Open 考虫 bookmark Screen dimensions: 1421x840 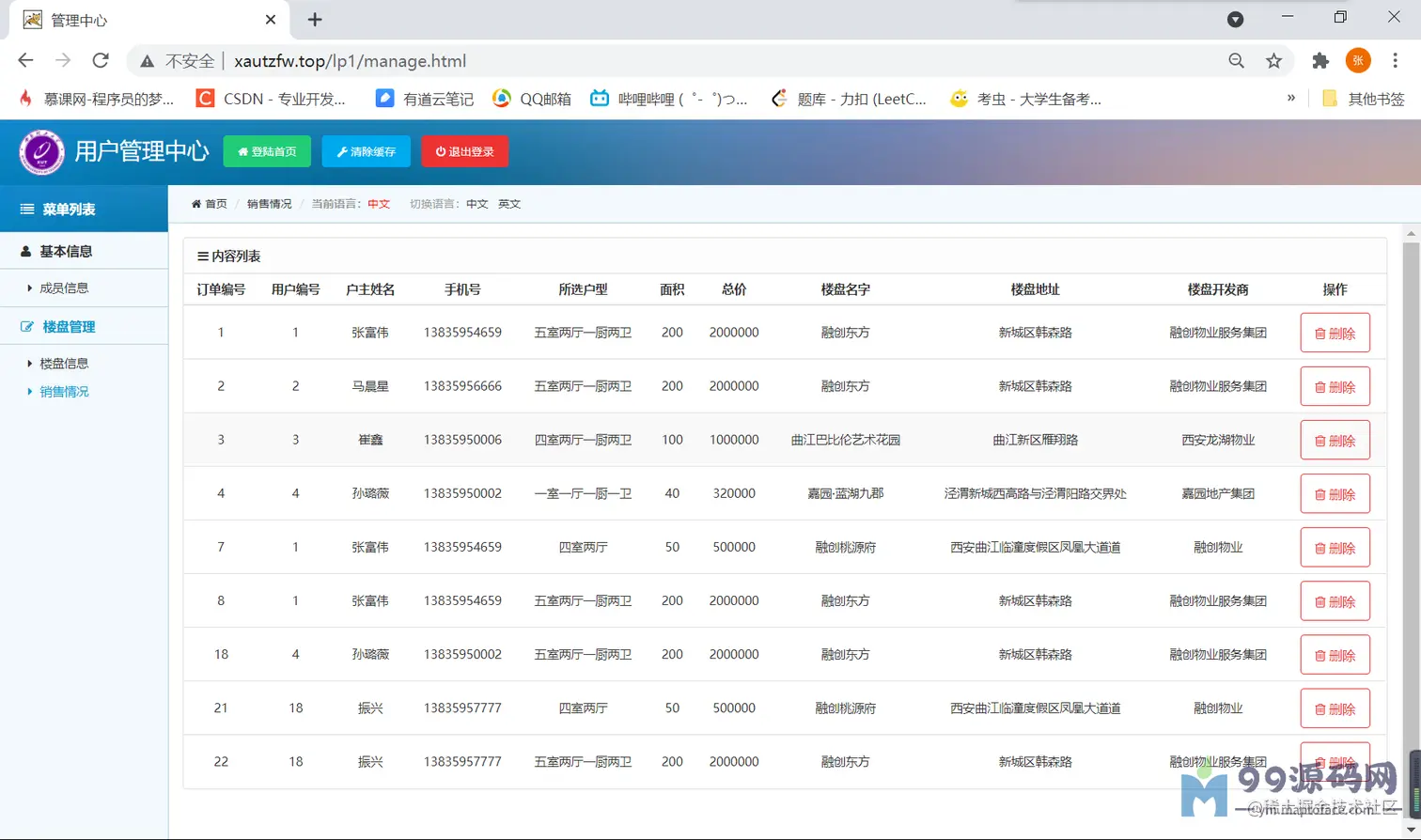pos(1025,99)
